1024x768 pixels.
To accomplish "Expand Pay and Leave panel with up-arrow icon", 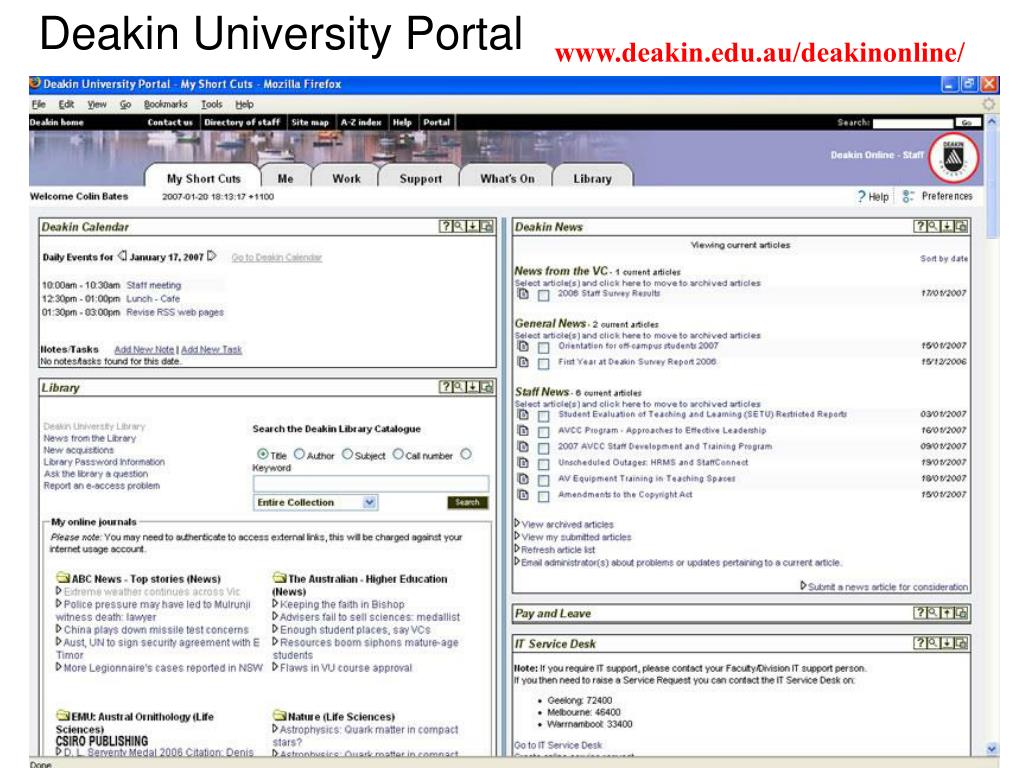I will (947, 613).
